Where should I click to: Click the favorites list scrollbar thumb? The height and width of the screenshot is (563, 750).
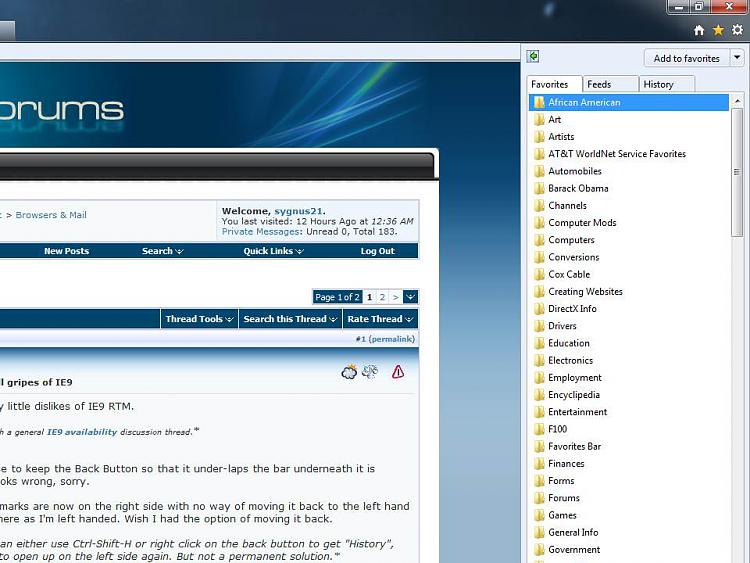point(737,172)
